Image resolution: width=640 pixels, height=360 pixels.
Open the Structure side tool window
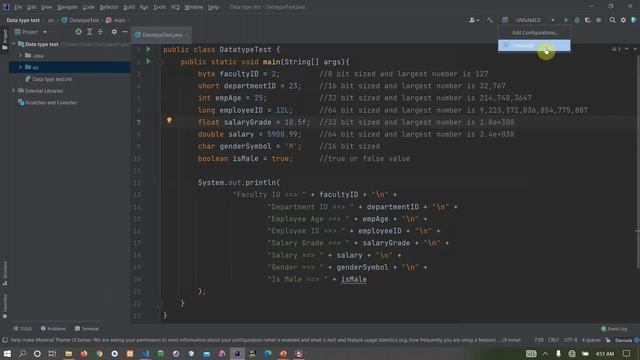tap(4, 273)
